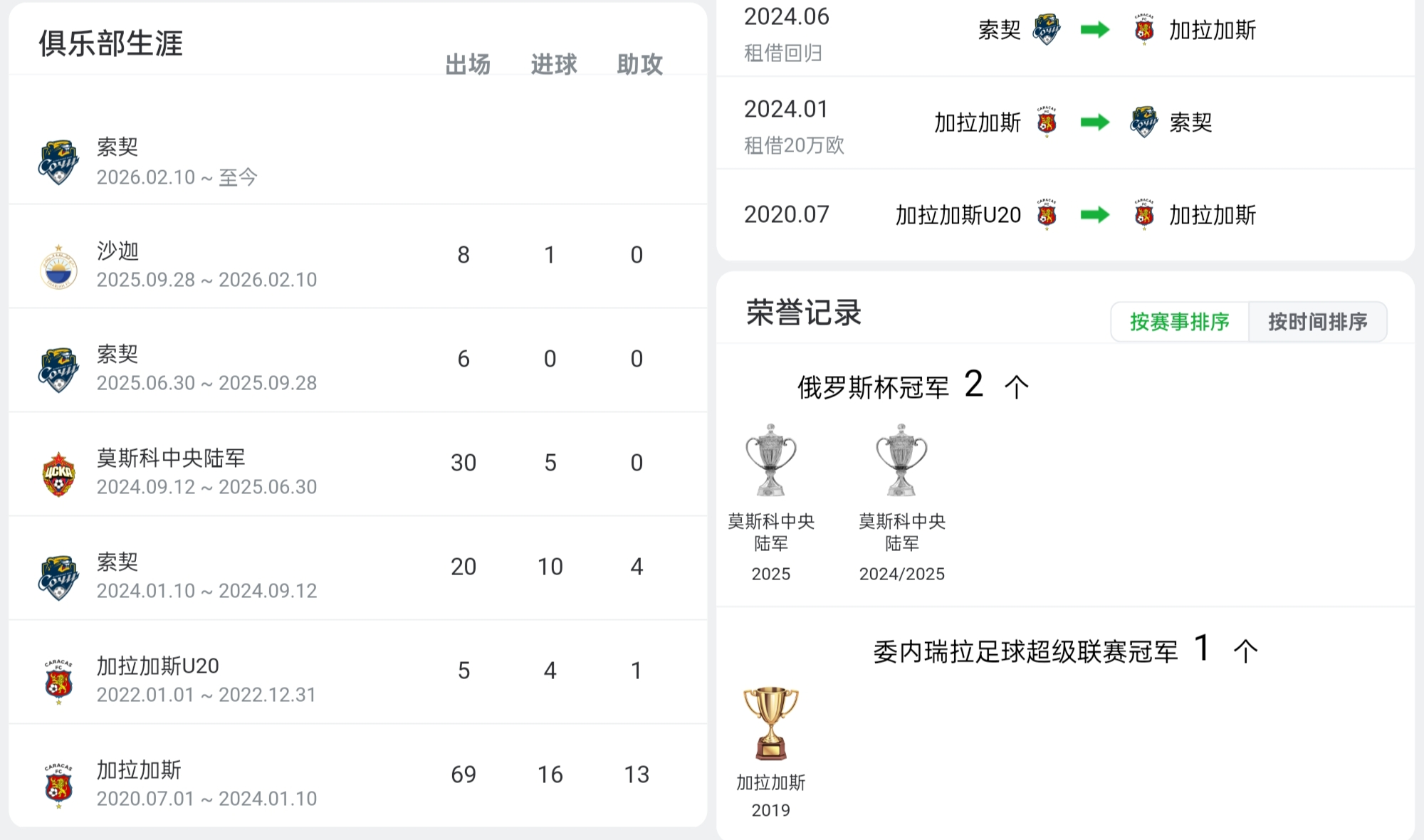This screenshot has height=840, width=1424.
Task: Click the Caracas crest in the 2020.07 transfer destination
Action: click(x=1144, y=214)
